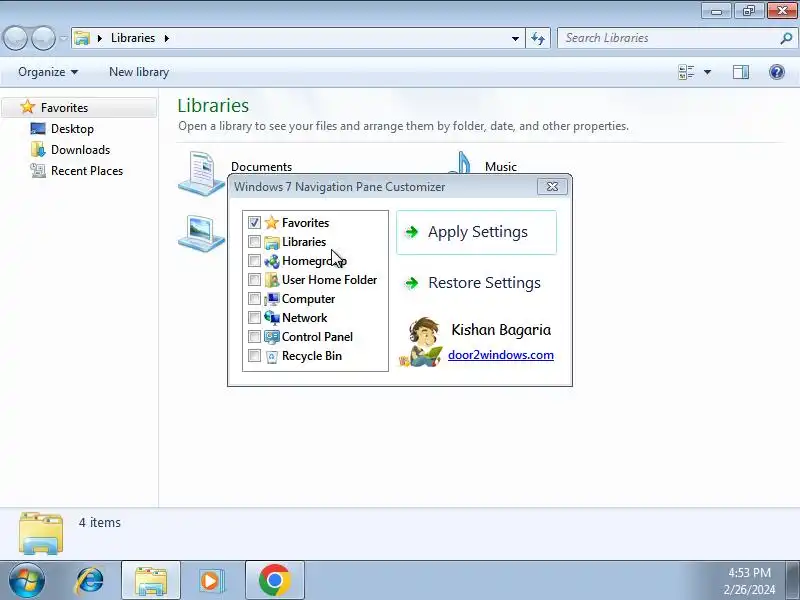Launch Internet Explorer from the taskbar

90,581
